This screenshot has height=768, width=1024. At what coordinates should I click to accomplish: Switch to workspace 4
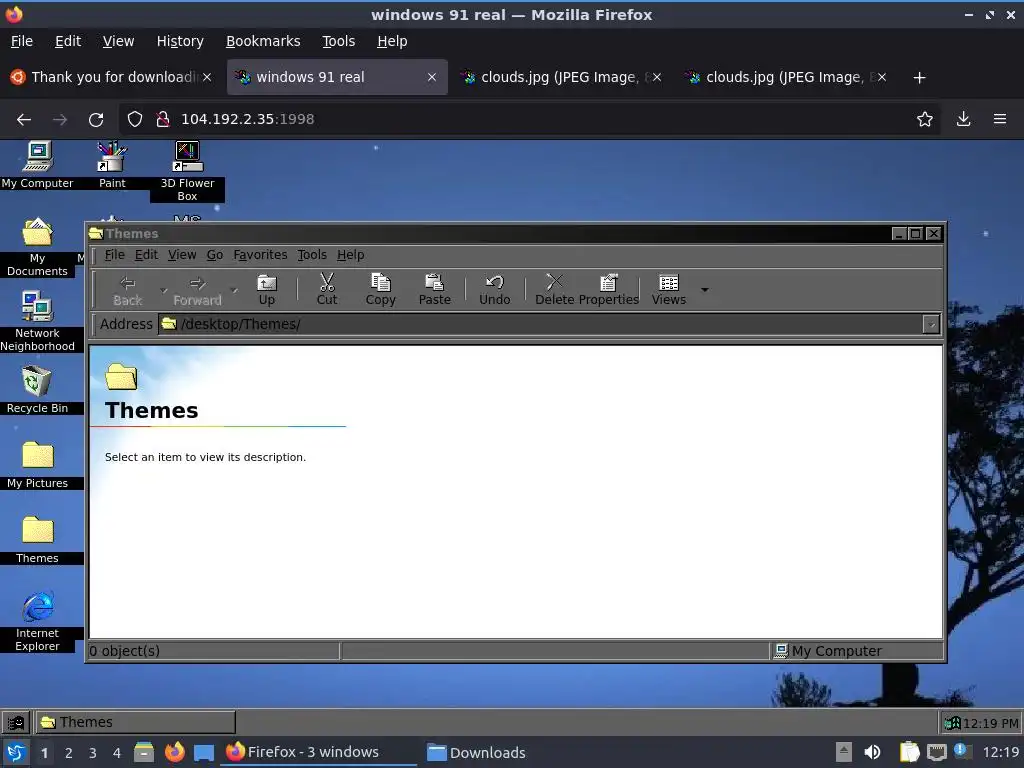point(116,753)
